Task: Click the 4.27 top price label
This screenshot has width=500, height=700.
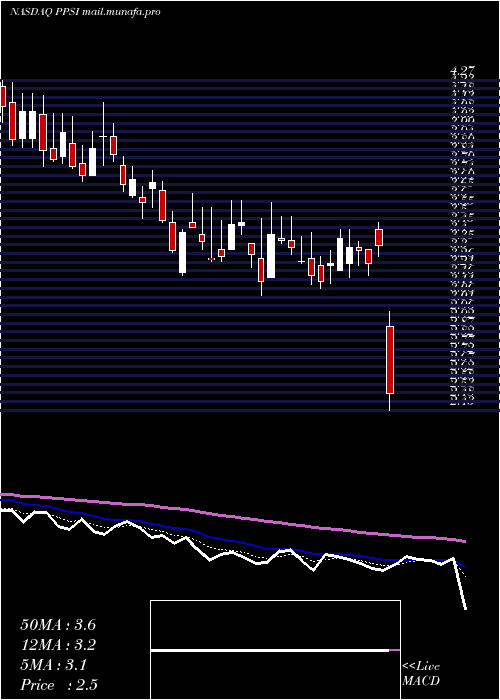Action: 462,71
